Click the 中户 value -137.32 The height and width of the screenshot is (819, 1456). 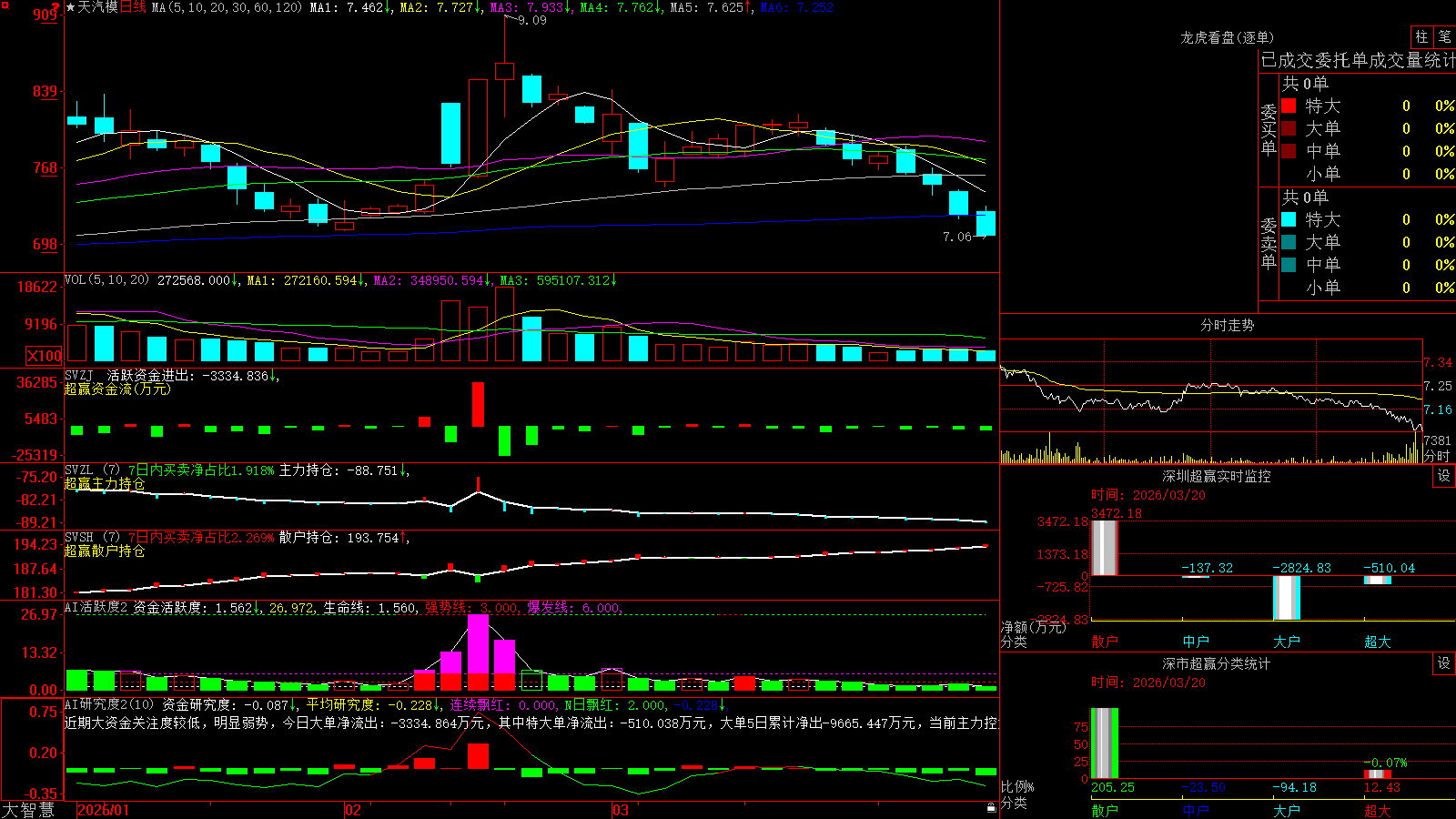pos(1207,568)
